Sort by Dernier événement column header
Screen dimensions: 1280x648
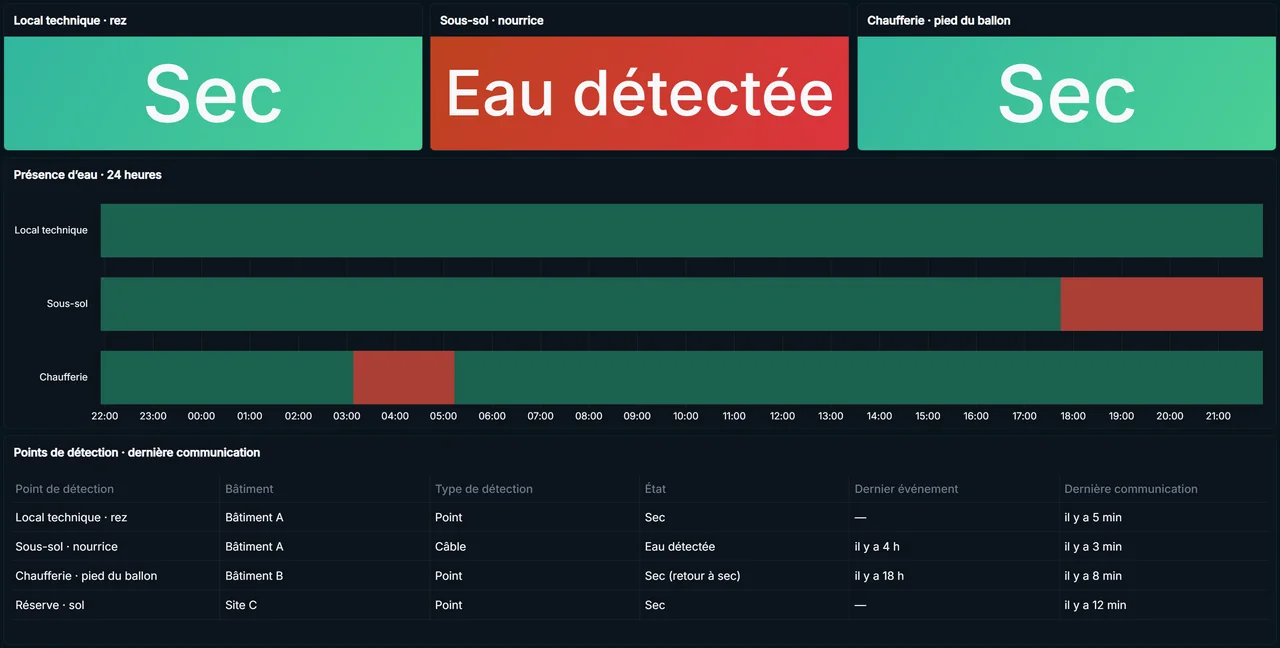coord(906,489)
